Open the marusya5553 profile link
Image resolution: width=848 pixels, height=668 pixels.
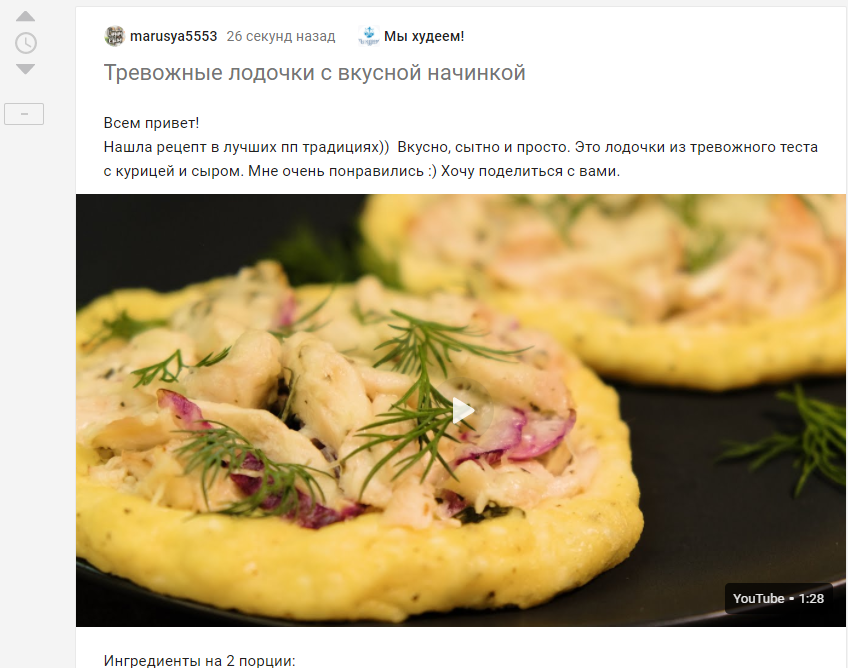173,36
